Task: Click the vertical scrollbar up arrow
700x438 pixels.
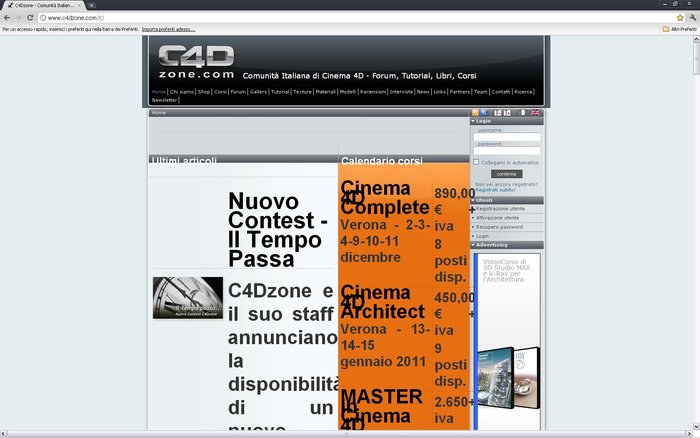Action: tap(696, 39)
